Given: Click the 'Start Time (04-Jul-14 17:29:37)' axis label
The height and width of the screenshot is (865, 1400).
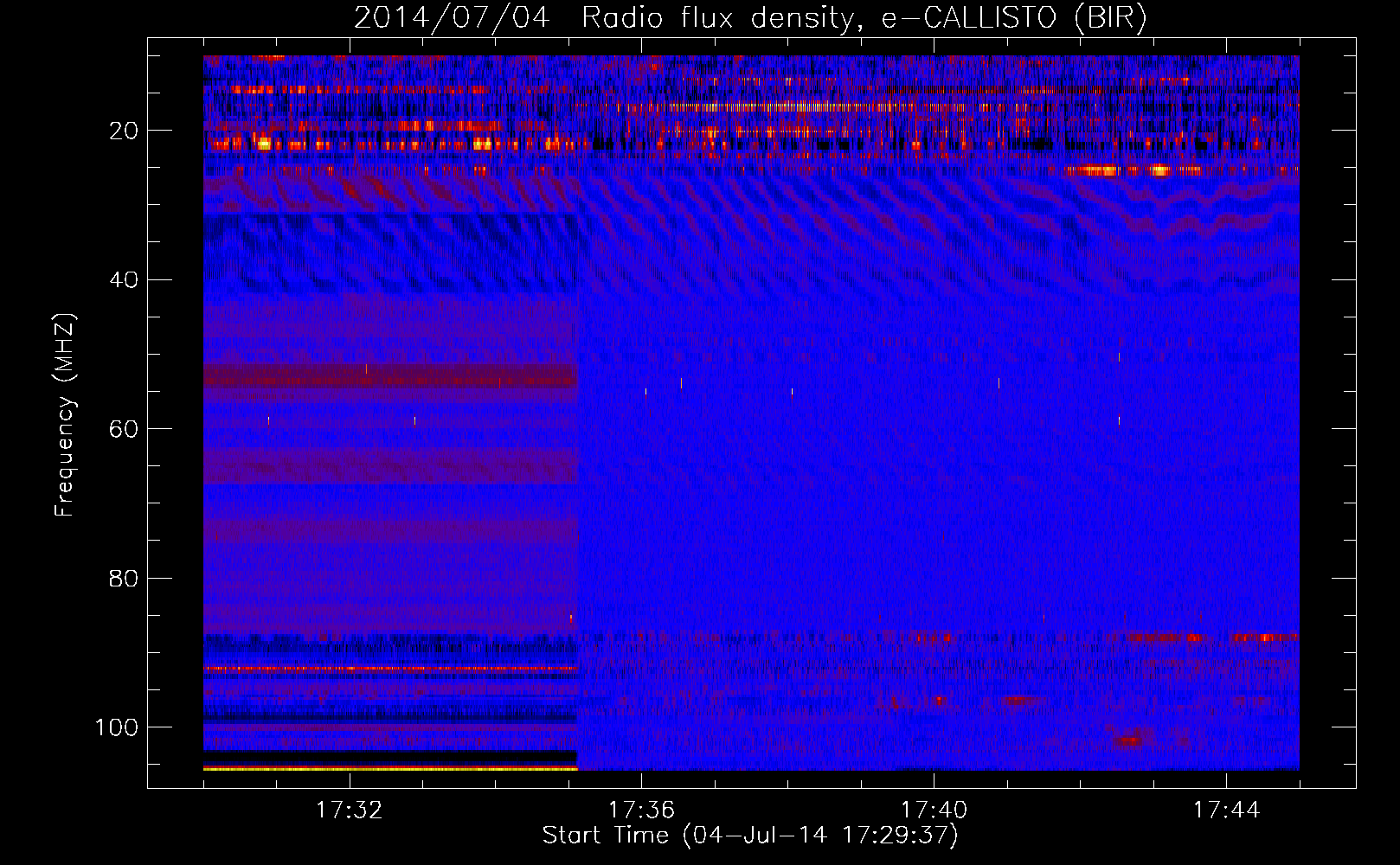Looking at the screenshot, I should point(750,836).
